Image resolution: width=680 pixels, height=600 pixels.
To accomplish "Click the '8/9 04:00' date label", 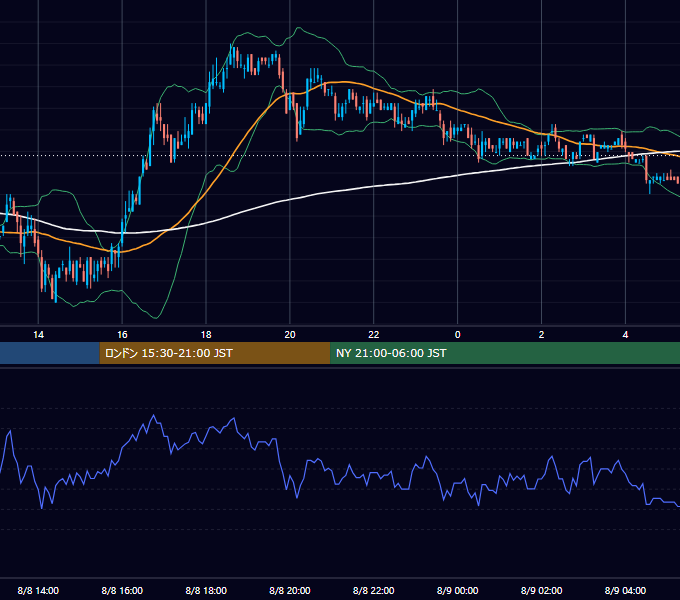I will [625, 590].
